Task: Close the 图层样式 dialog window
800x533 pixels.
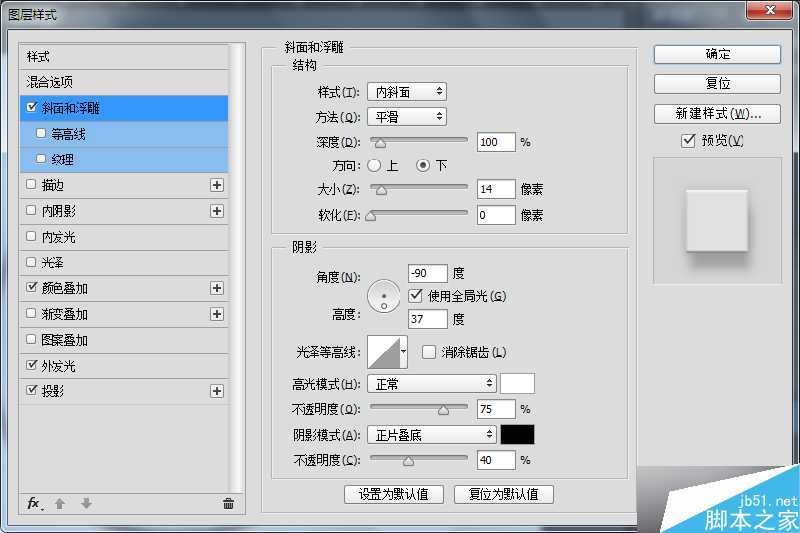Action: [771, 9]
